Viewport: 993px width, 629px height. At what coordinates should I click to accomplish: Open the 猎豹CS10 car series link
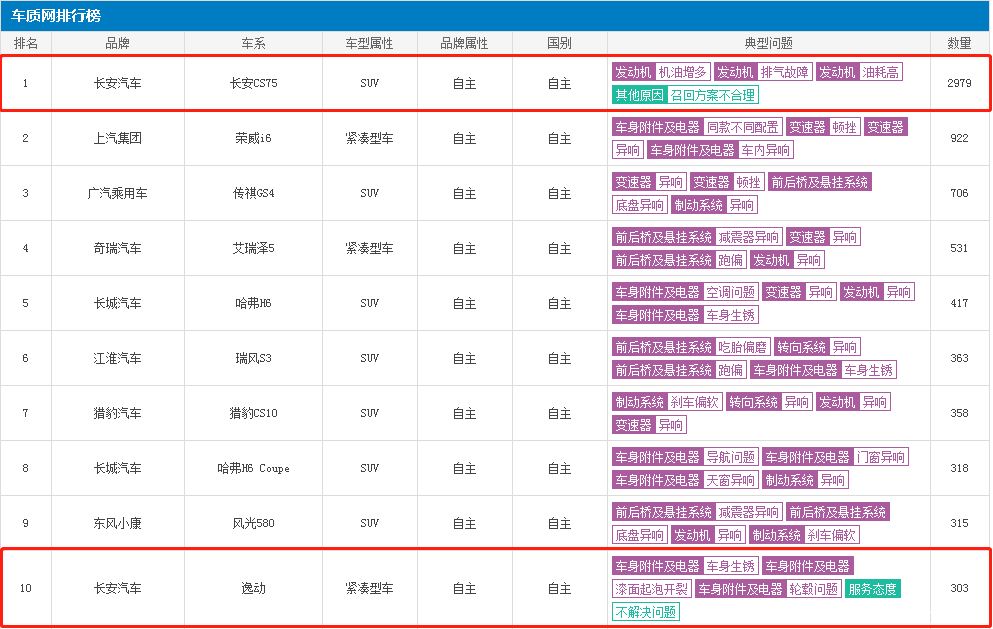(253, 413)
